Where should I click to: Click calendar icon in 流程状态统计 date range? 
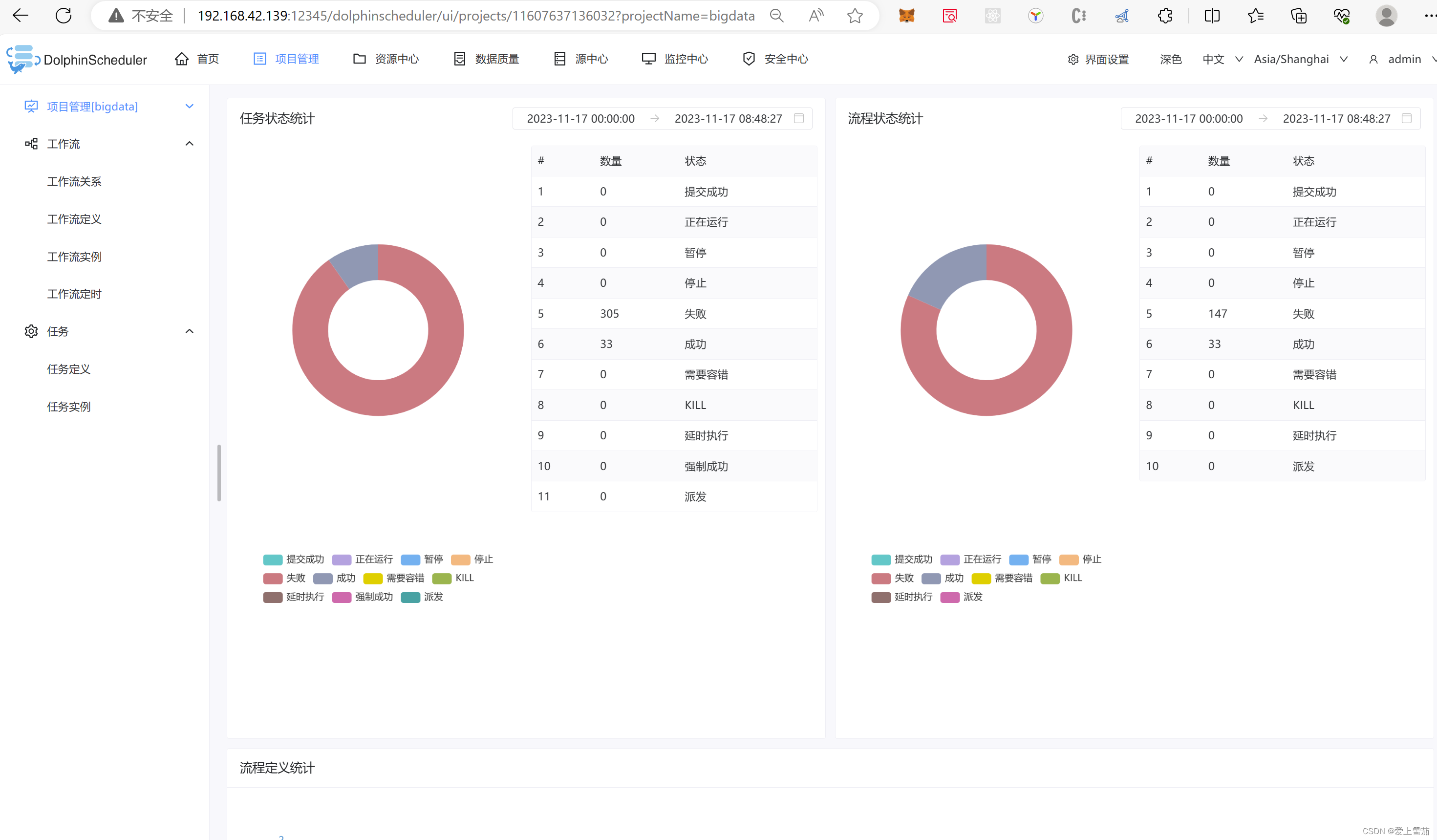[x=1406, y=118]
